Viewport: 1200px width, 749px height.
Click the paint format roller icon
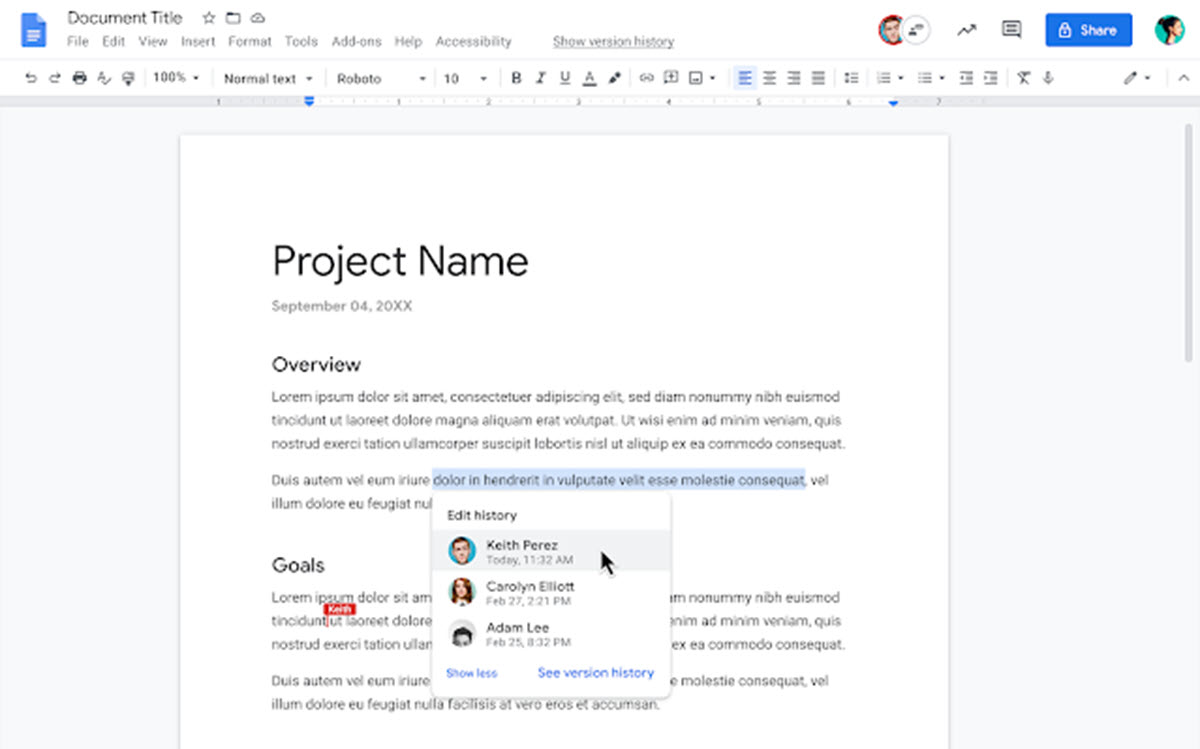pos(128,78)
